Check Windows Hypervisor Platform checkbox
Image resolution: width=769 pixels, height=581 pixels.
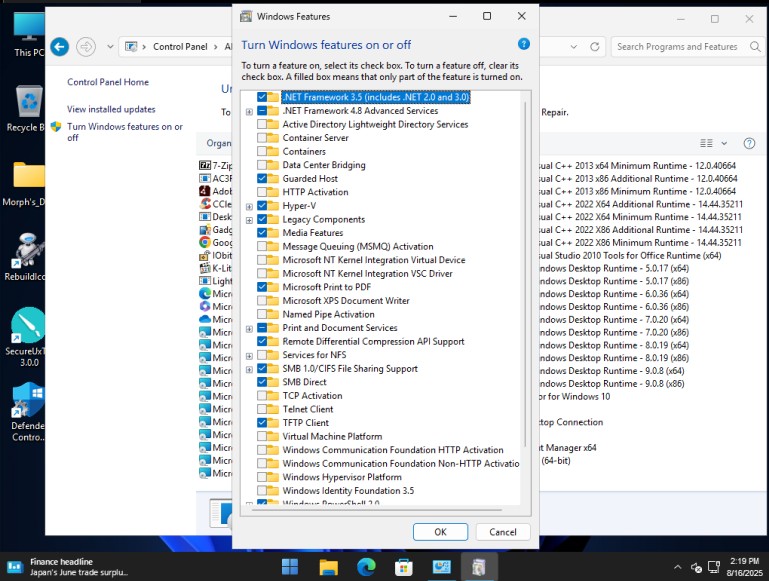point(262,477)
